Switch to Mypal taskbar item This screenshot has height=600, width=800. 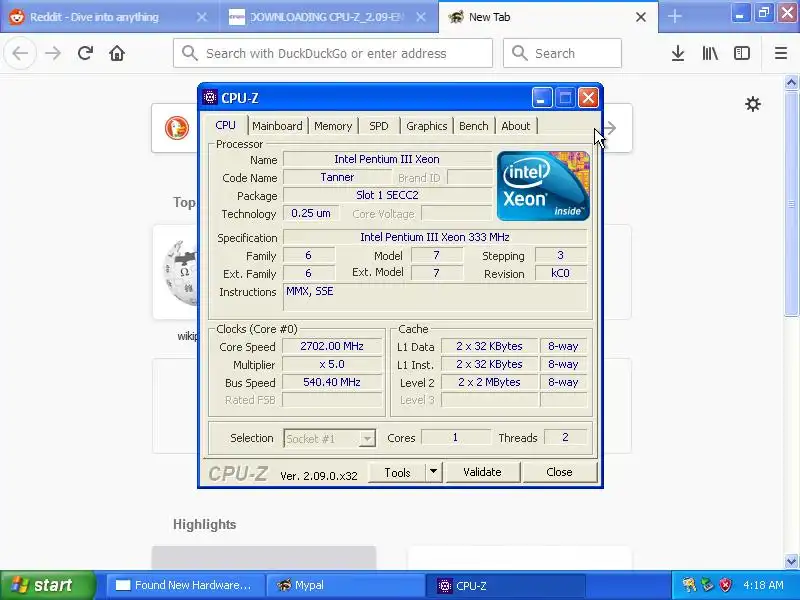click(x=347, y=585)
